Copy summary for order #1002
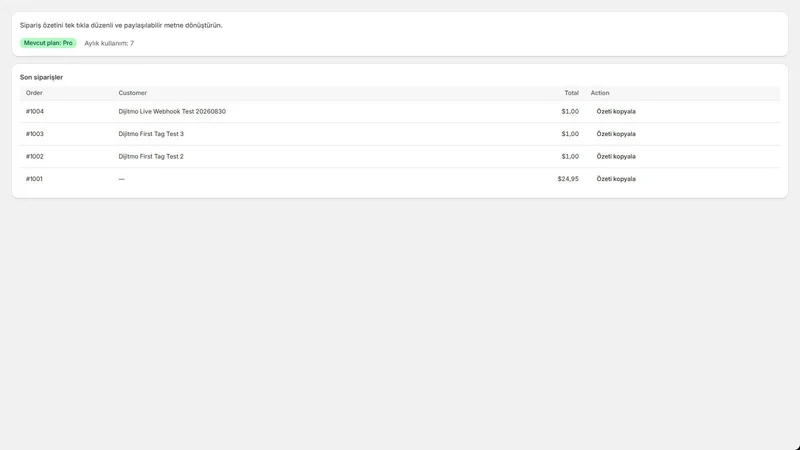Viewport: 800px width, 450px height. pyautogui.click(x=616, y=156)
